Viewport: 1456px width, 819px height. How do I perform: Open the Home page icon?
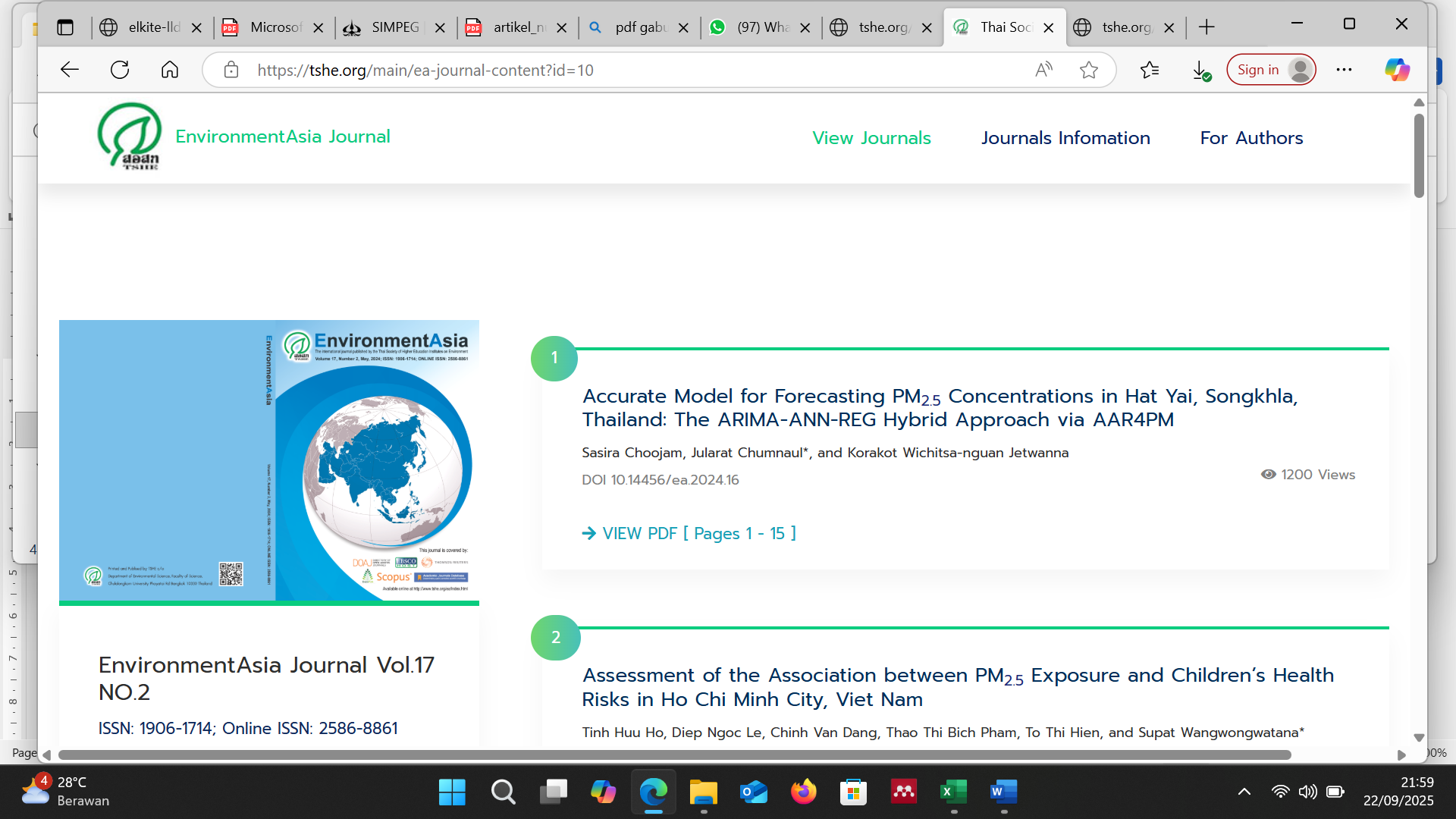click(170, 70)
